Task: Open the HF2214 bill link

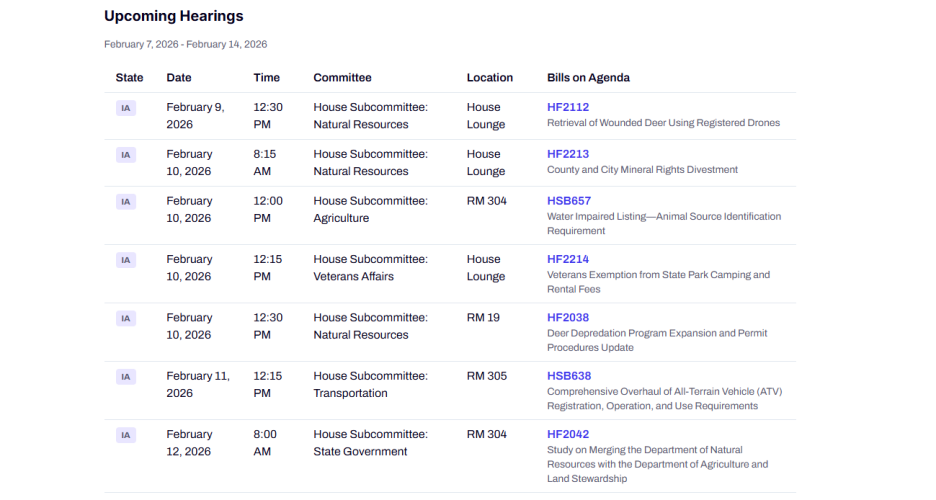Action: click(x=567, y=259)
